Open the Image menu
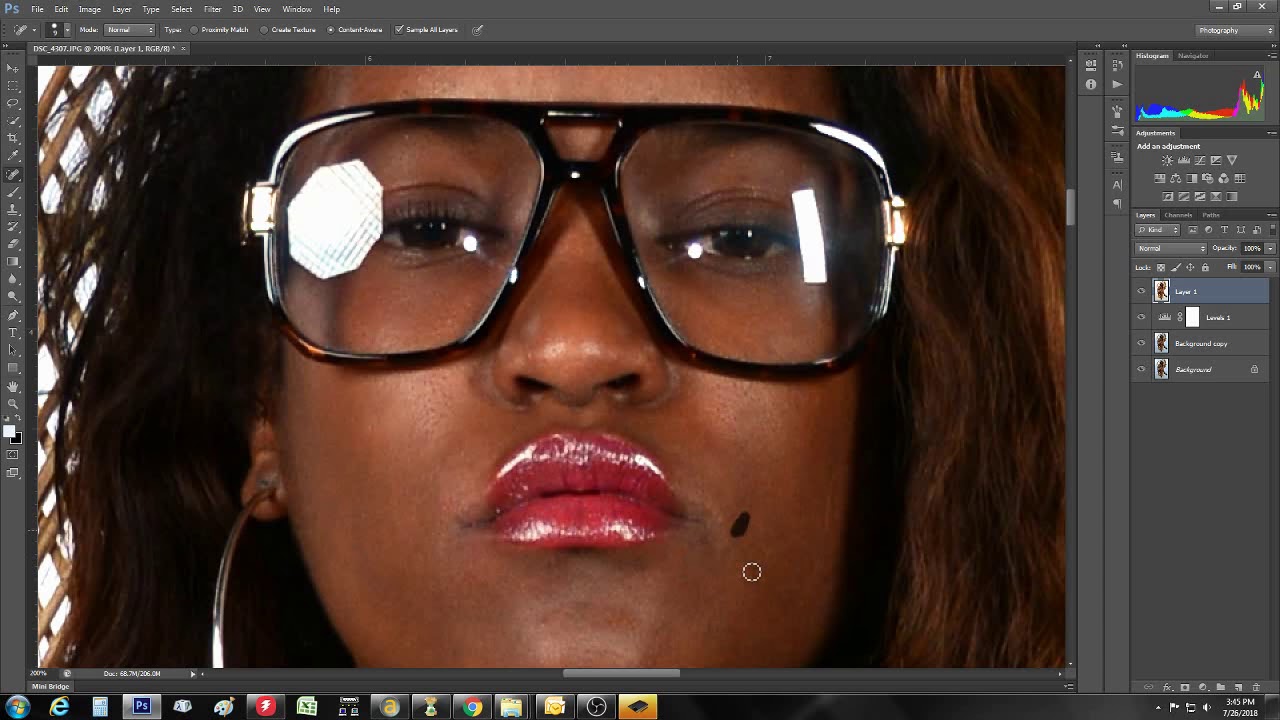Viewport: 1280px width, 720px height. pos(90,9)
